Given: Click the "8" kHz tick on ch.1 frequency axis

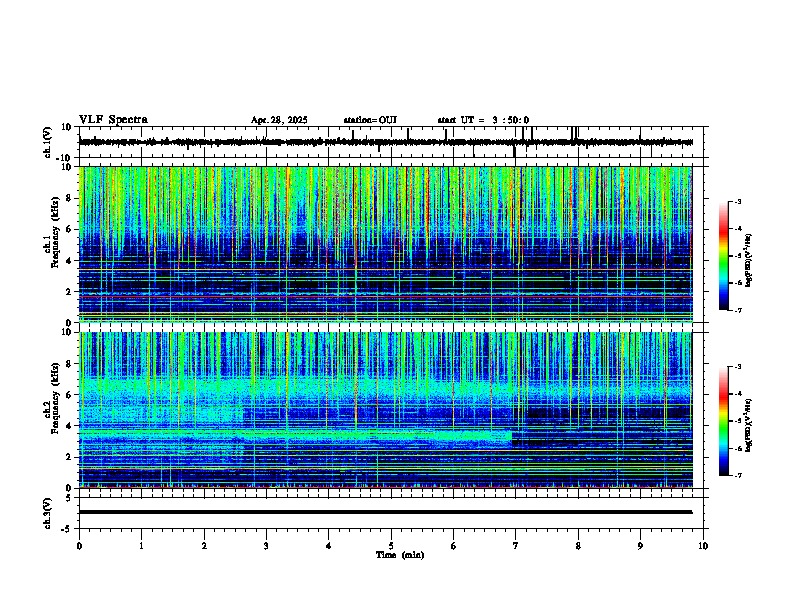Looking at the screenshot, I should tap(69, 198).
